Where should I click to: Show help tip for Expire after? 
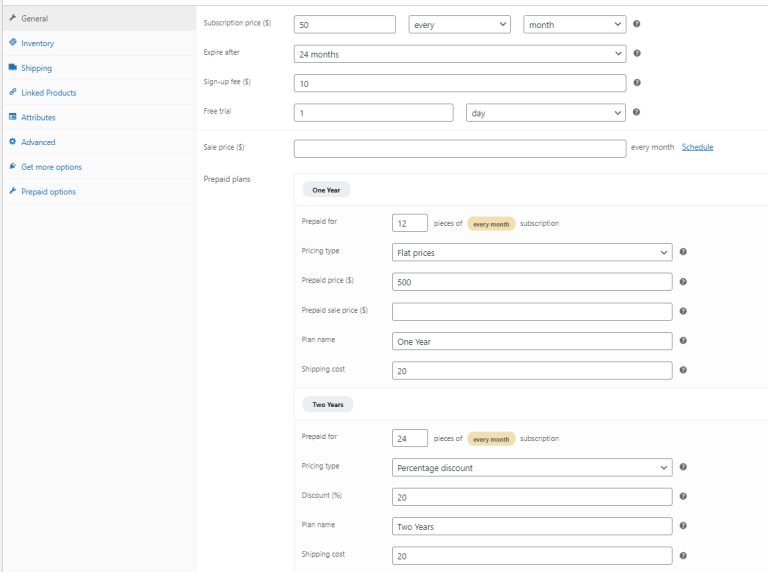pos(637,53)
